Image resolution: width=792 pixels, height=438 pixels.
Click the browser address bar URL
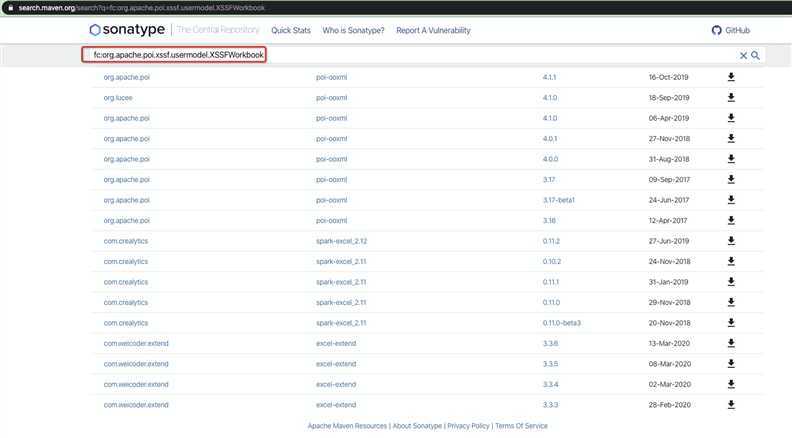(141, 8)
